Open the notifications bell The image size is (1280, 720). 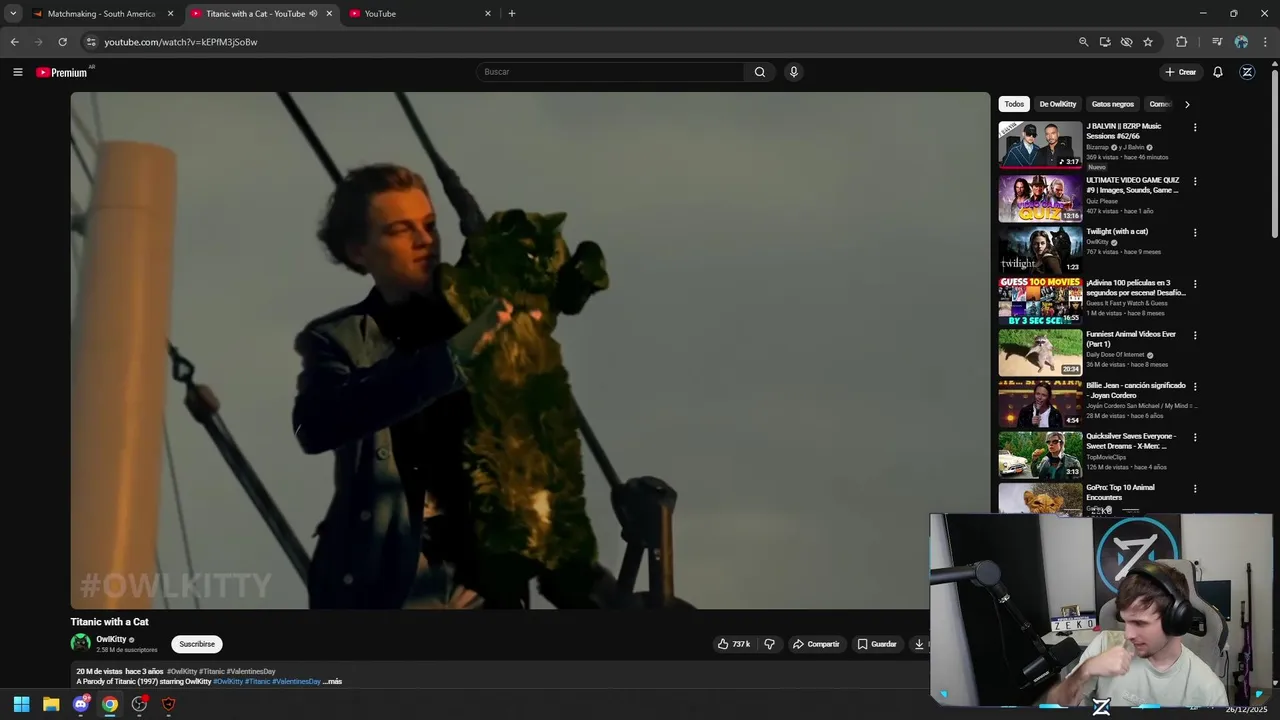click(x=1218, y=72)
